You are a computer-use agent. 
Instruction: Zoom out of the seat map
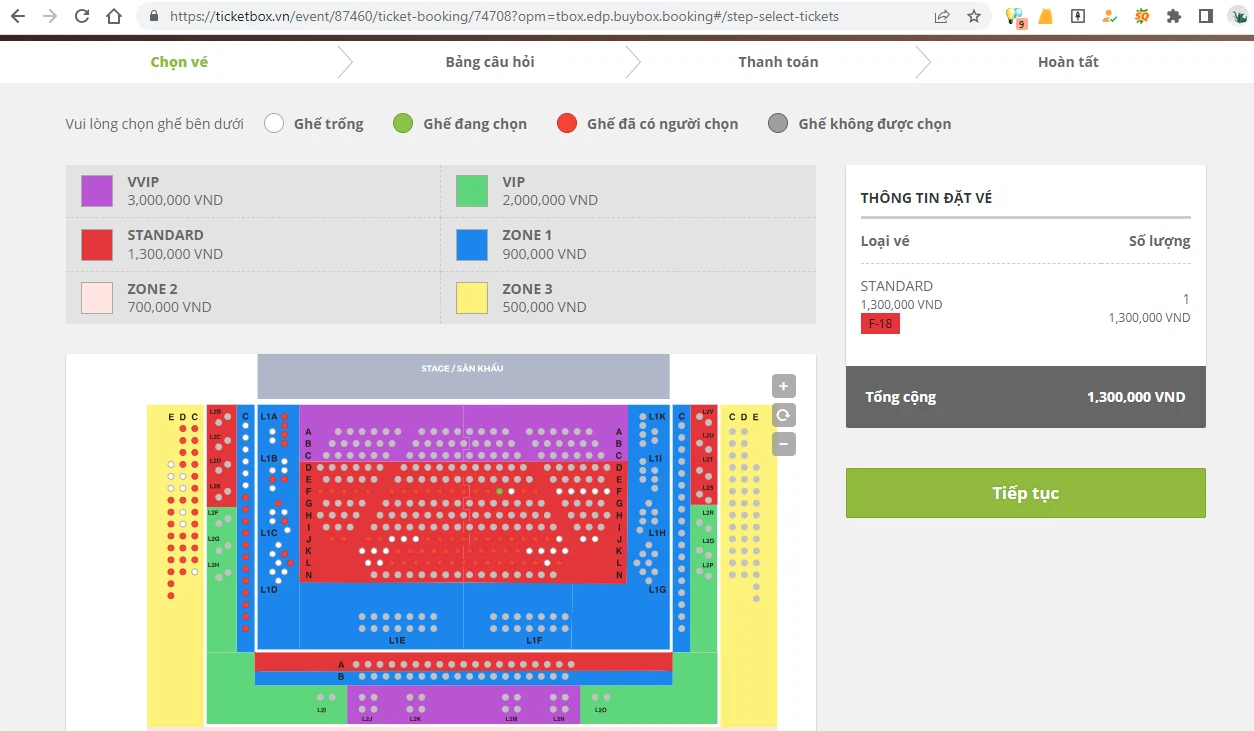coord(784,444)
